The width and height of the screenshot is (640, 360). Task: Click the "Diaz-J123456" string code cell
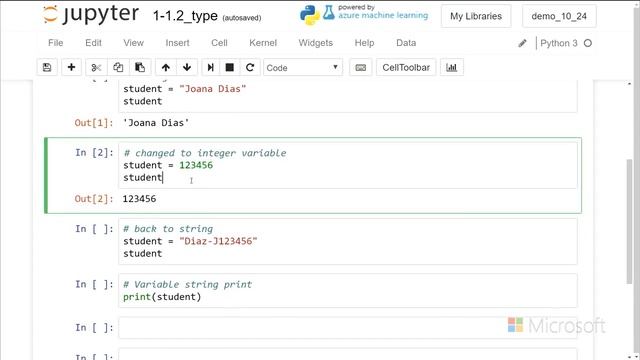coord(348,241)
